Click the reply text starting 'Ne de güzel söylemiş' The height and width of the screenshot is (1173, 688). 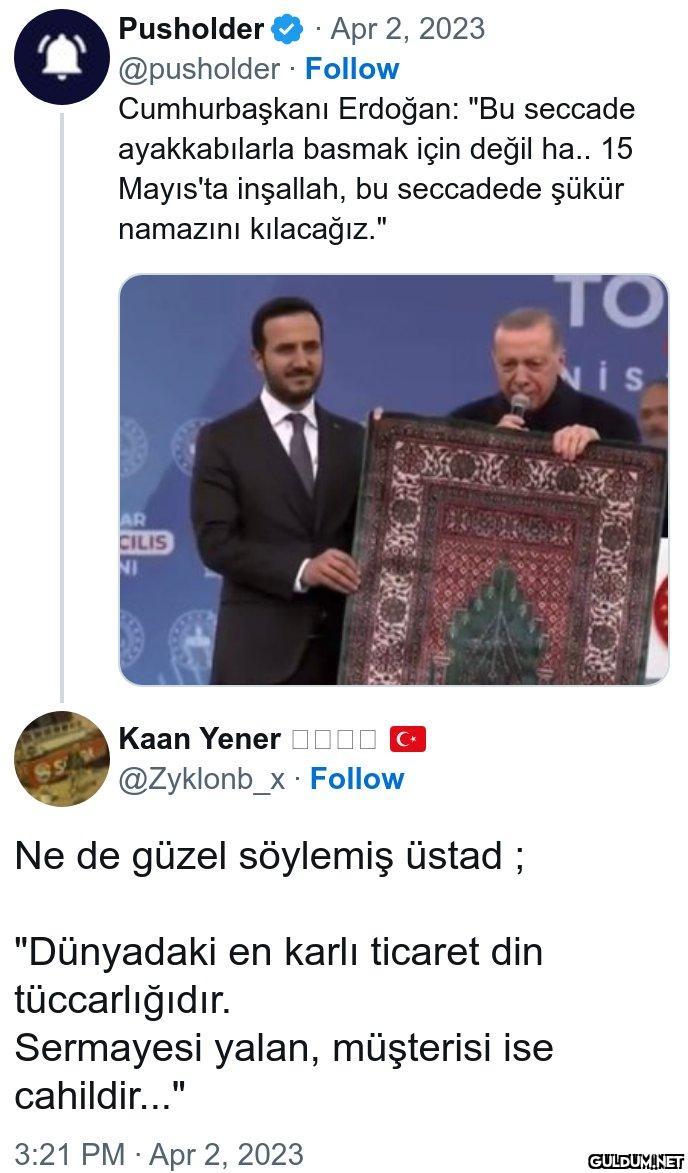[270, 856]
